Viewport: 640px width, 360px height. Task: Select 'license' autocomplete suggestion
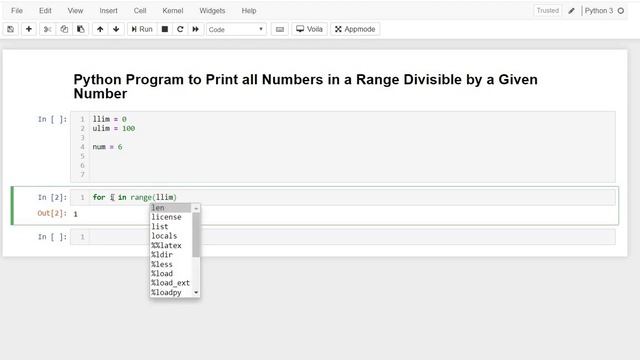click(x=171, y=217)
